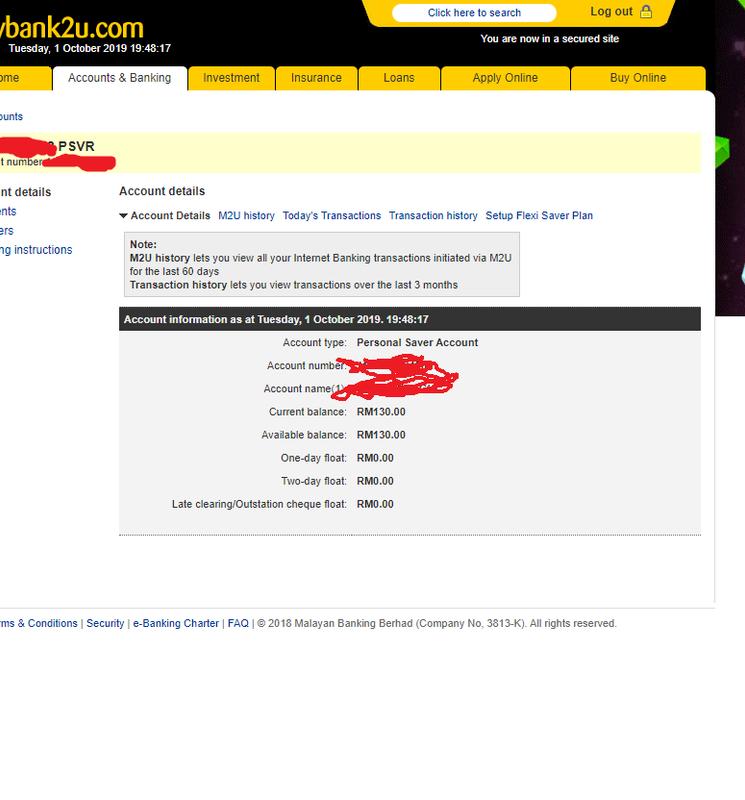Open e-Banking Charter footer link
Screen dimensions: 745x800
point(176,623)
